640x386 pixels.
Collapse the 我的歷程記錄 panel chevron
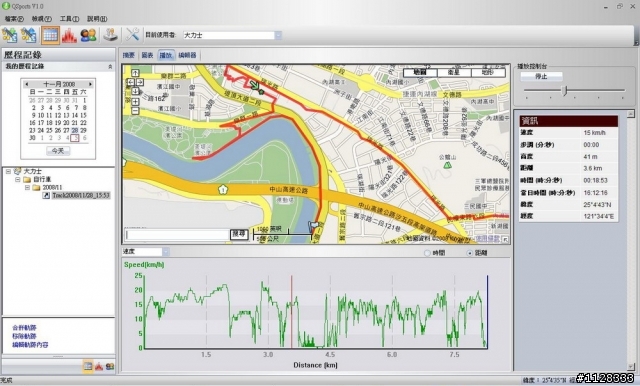coord(110,67)
